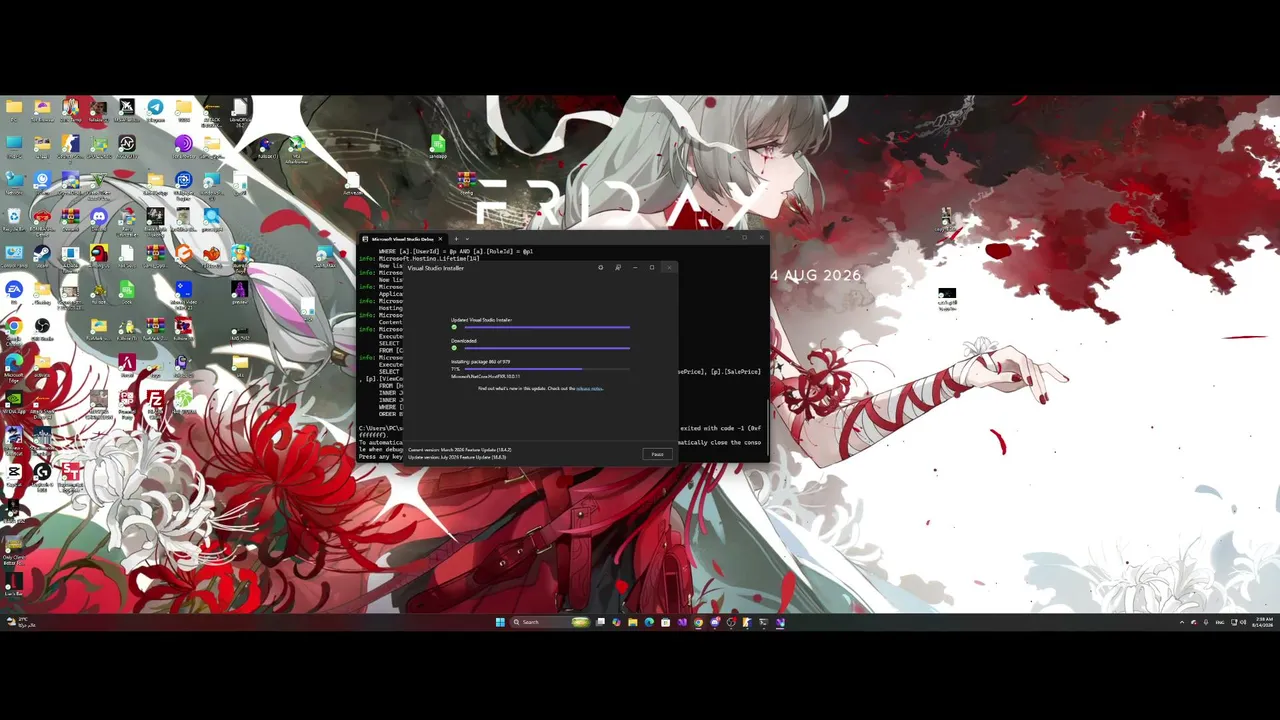Add a new terminal tab
This screenshot has width=1280, height=720.
(456, 239)
